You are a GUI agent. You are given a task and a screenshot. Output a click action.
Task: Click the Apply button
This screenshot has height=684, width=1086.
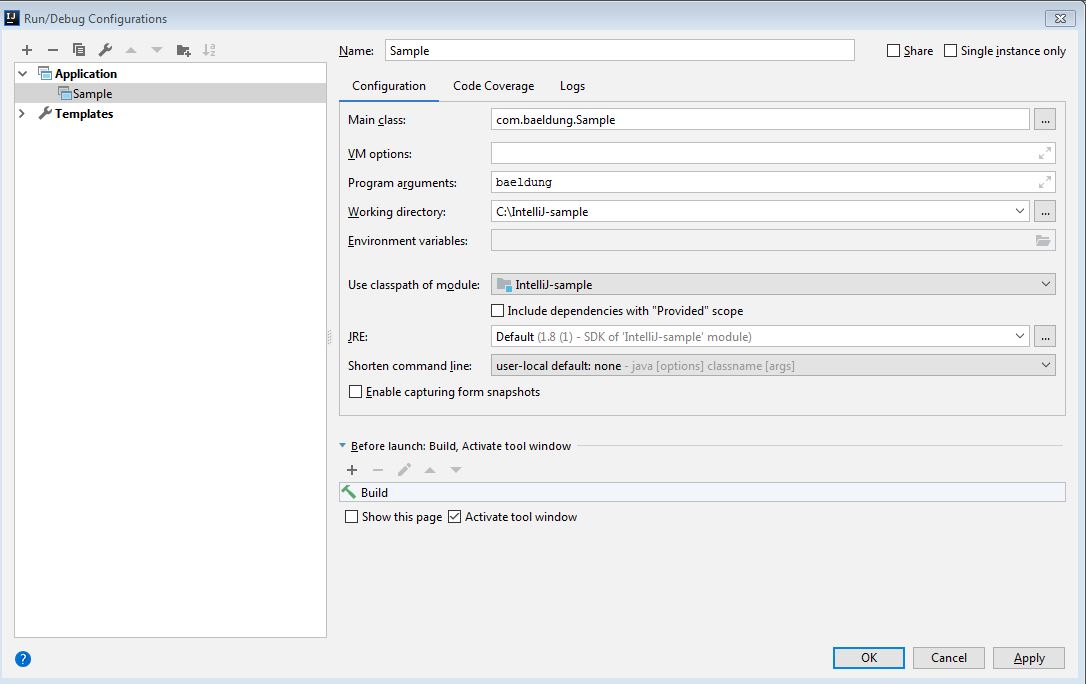1029,658
